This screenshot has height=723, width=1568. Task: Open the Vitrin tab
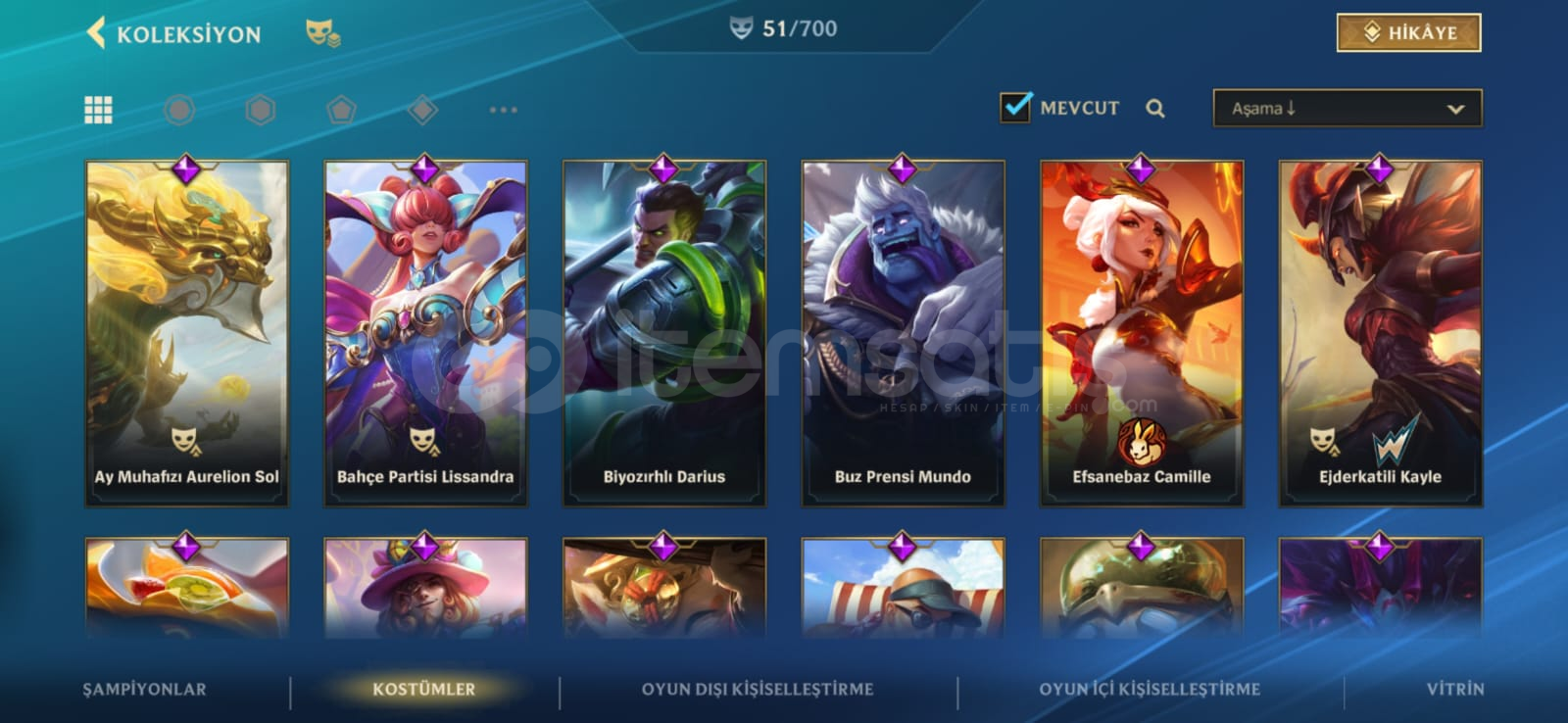pos(1455,689)
